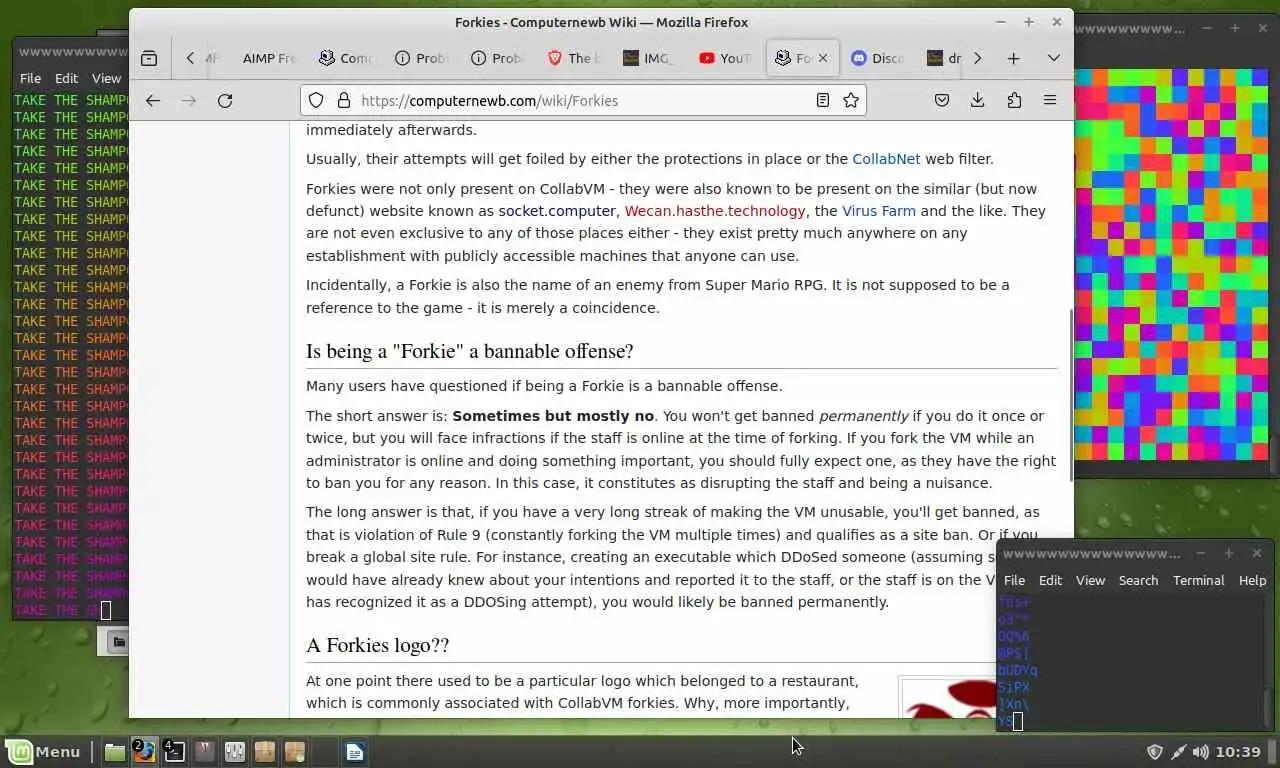Switch to the Discord tab
This screenshot has width=1280, height=768.
point(877,58)
